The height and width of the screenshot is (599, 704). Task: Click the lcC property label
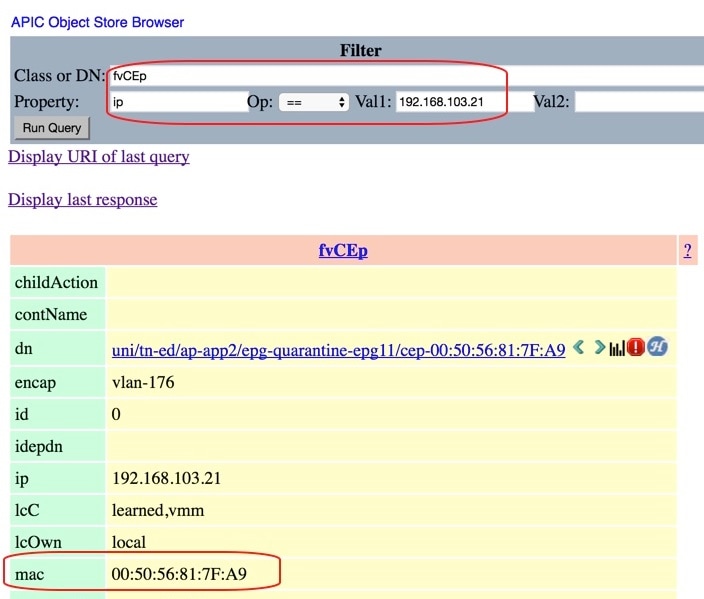[27, 511]
